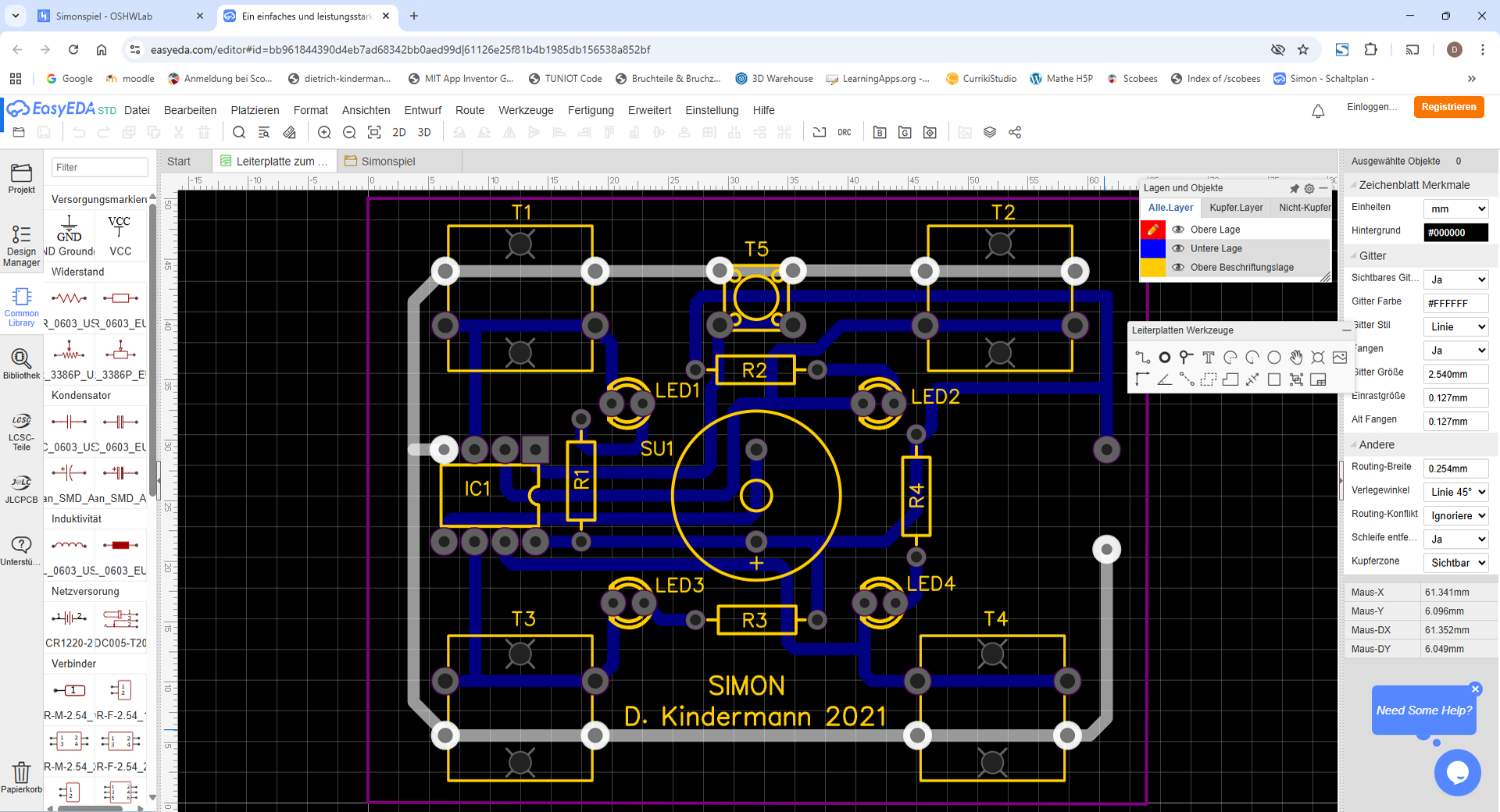Toggle visibility of Obere Beschriftungslage layer
This screenshot has height=812, width=1500.
[x=1178, y=267]
